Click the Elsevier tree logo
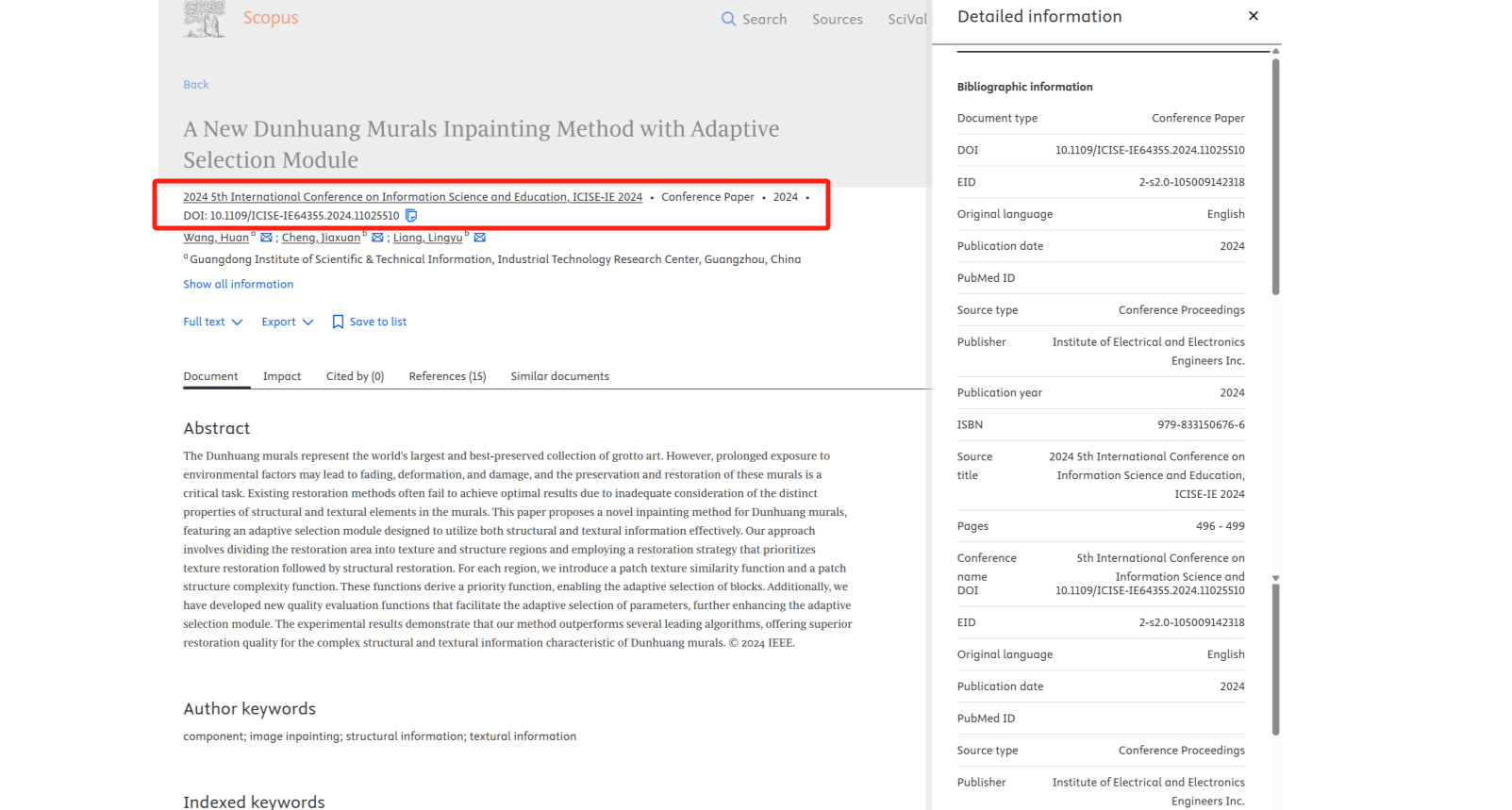This screenshot has height=810, width=1512. [204, 19]
